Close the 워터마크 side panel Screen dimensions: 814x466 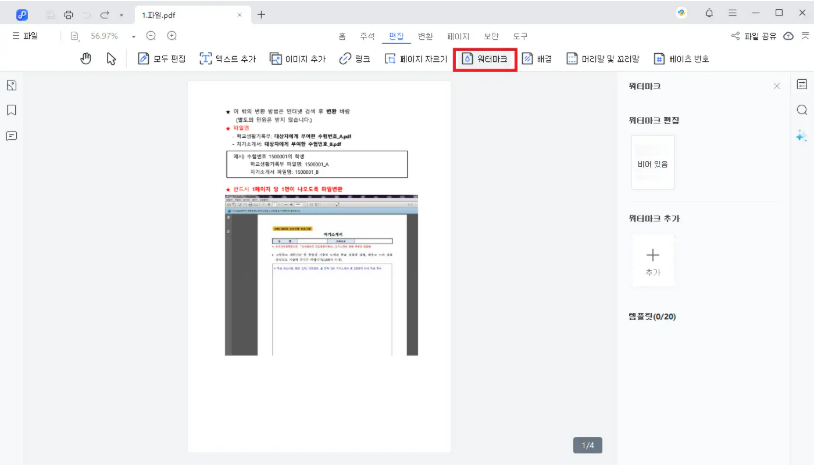tap(777, 86)
